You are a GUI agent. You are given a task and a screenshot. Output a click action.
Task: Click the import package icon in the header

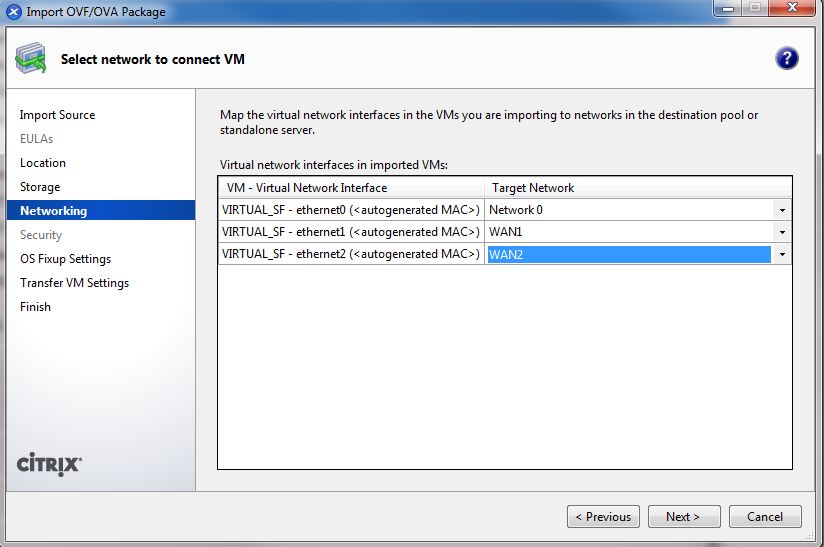(x=30, y=59)
